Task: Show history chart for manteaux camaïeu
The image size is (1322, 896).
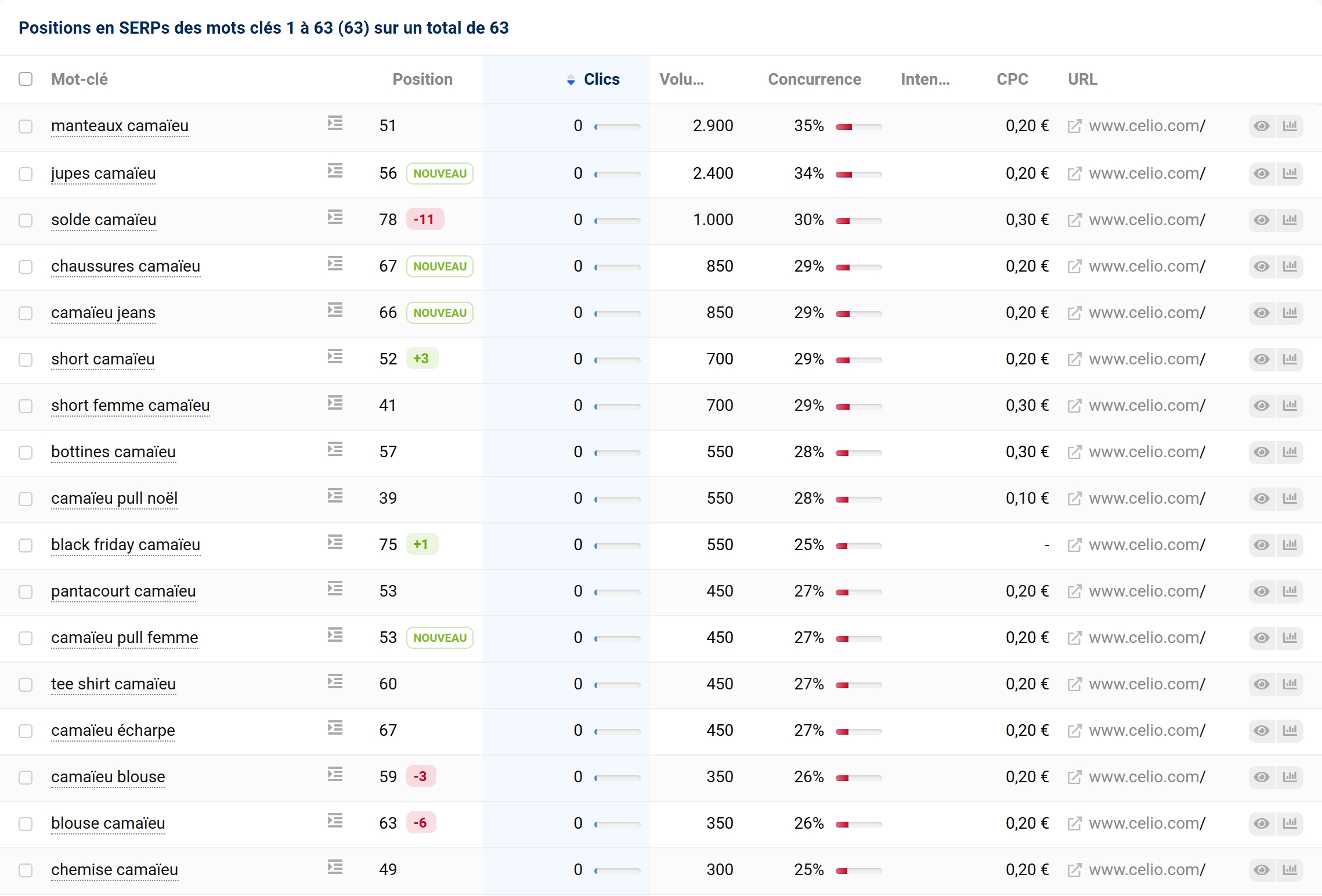Action: (1290, 126)
